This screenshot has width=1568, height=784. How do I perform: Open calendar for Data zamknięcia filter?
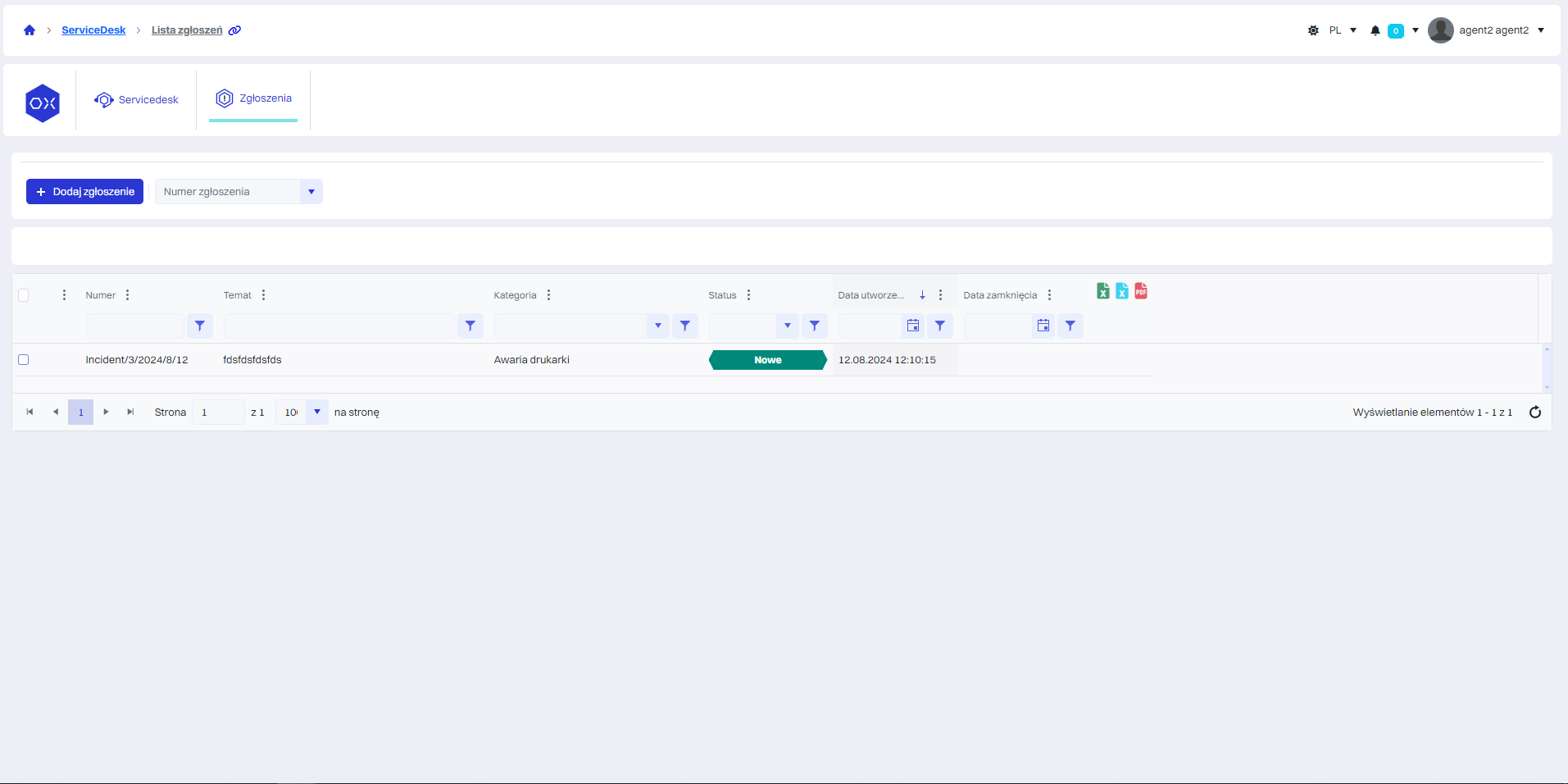(1043, 326)
